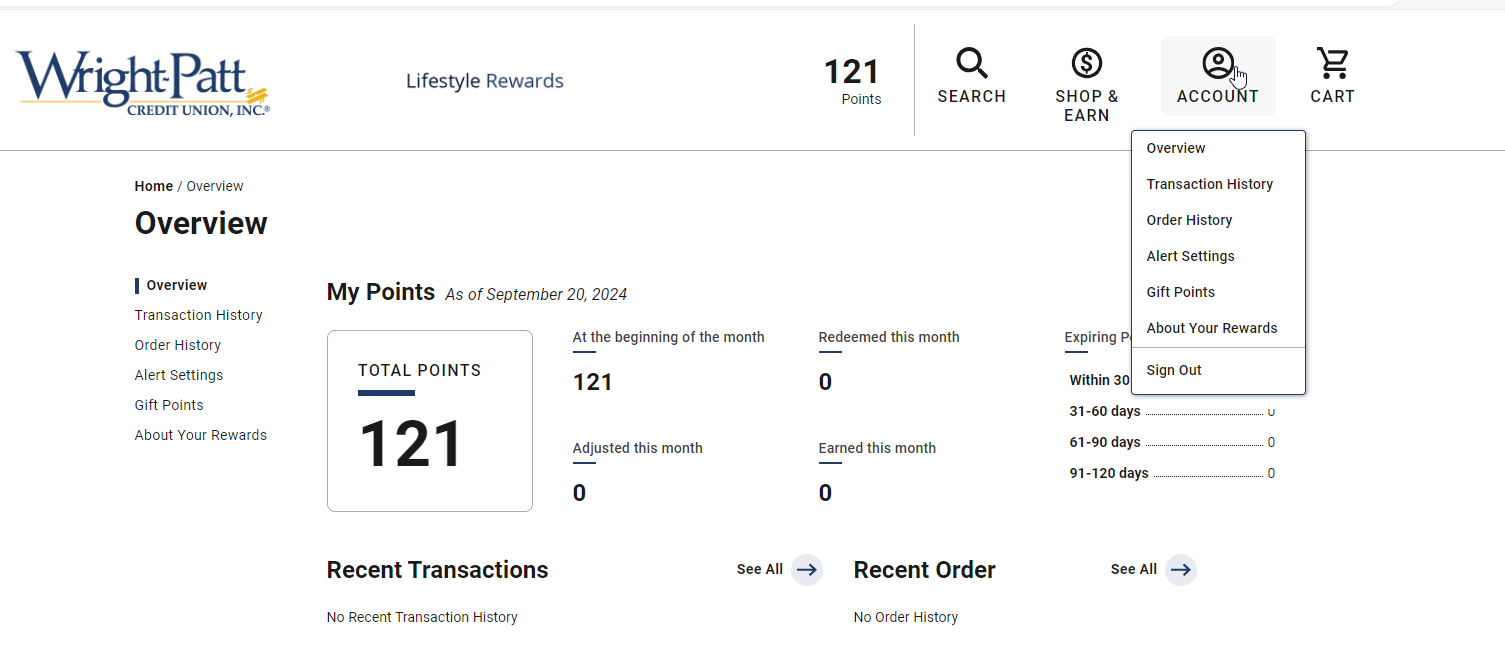Image resolution: width=1505 pixels, height=655 pixels.
Task: Click the 121 Points counter
Action: 851,80
